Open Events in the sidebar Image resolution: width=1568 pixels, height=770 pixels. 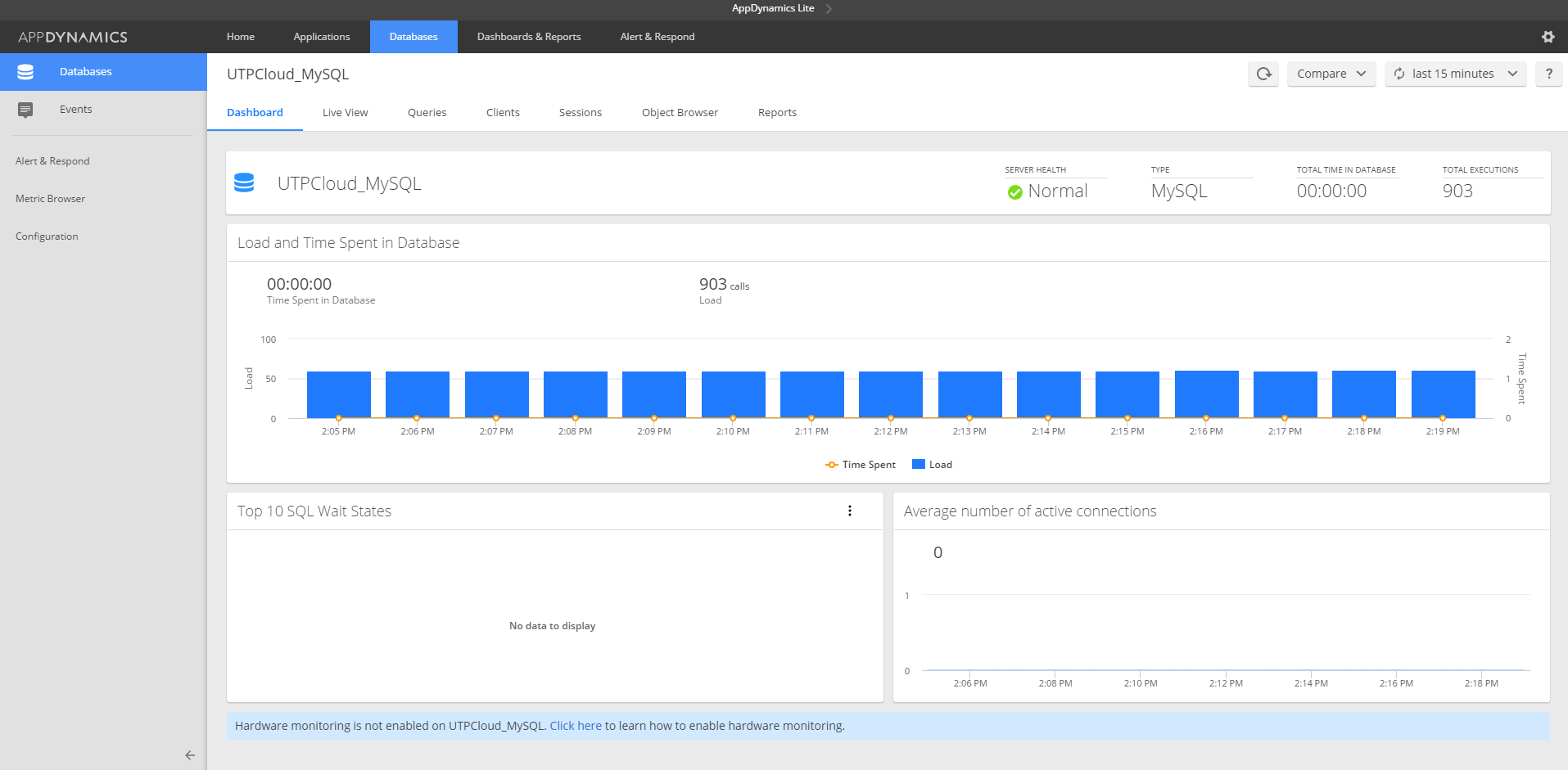point(103,110)
